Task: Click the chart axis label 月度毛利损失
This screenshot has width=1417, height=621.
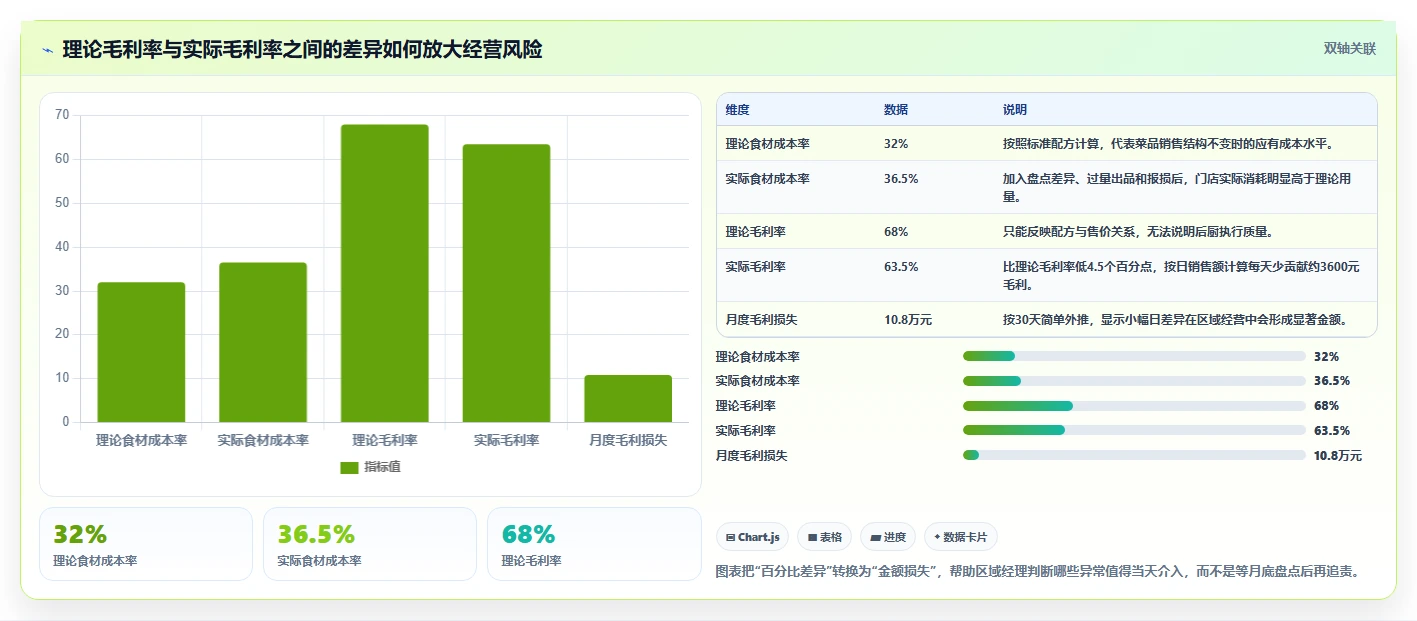Action: point(628,441)
